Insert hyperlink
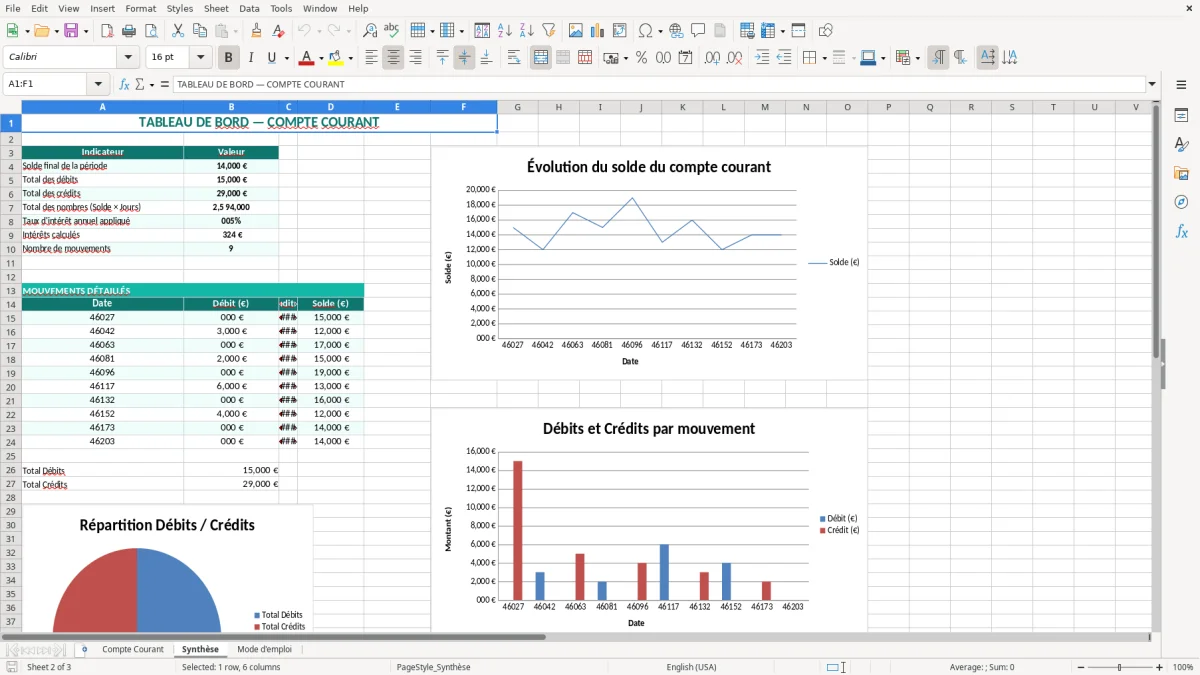Image resolution: width=1200 pixels, height=675 pixels. (676, 31)
